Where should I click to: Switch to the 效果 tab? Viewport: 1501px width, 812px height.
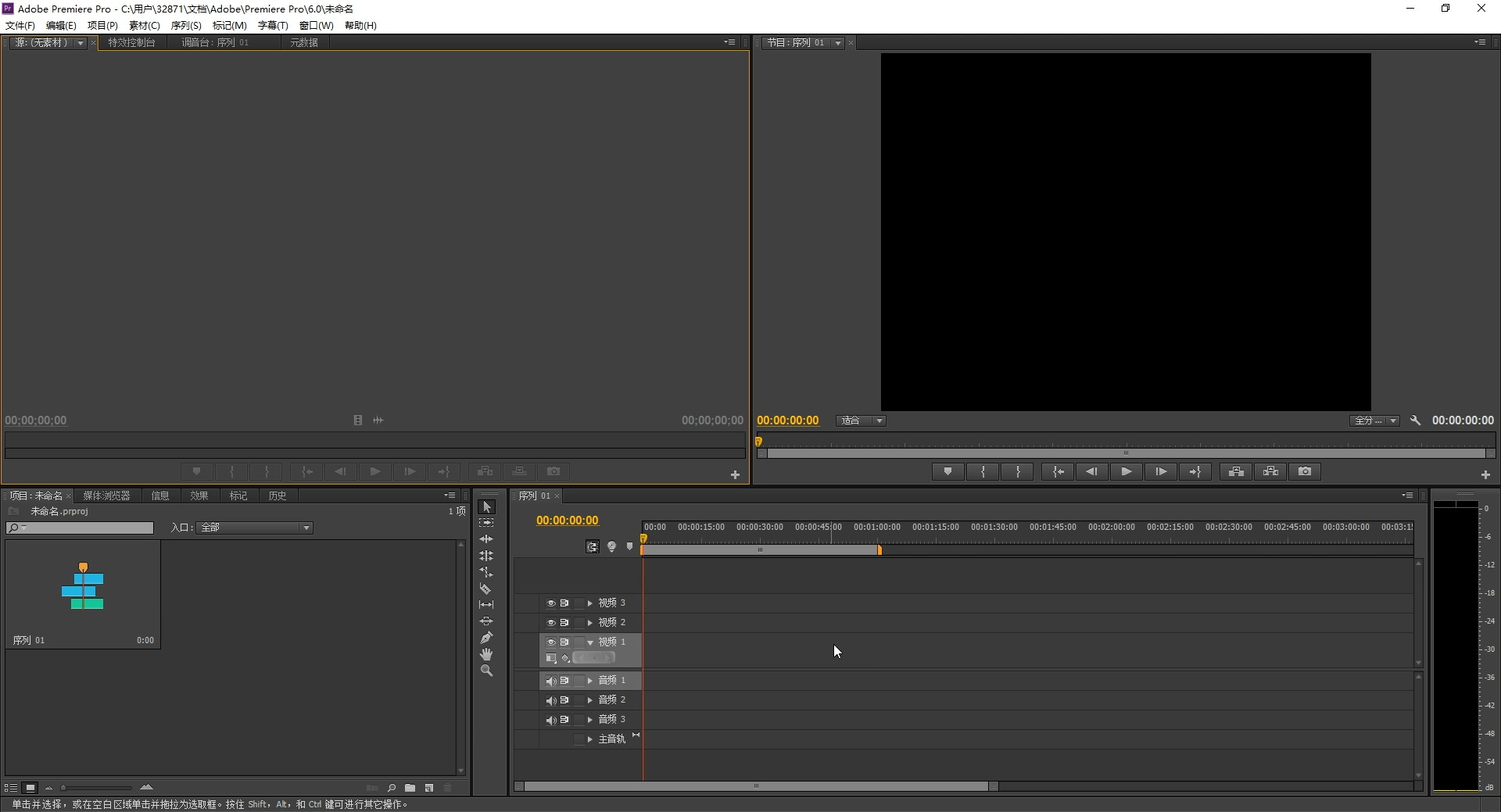[199, 495]
